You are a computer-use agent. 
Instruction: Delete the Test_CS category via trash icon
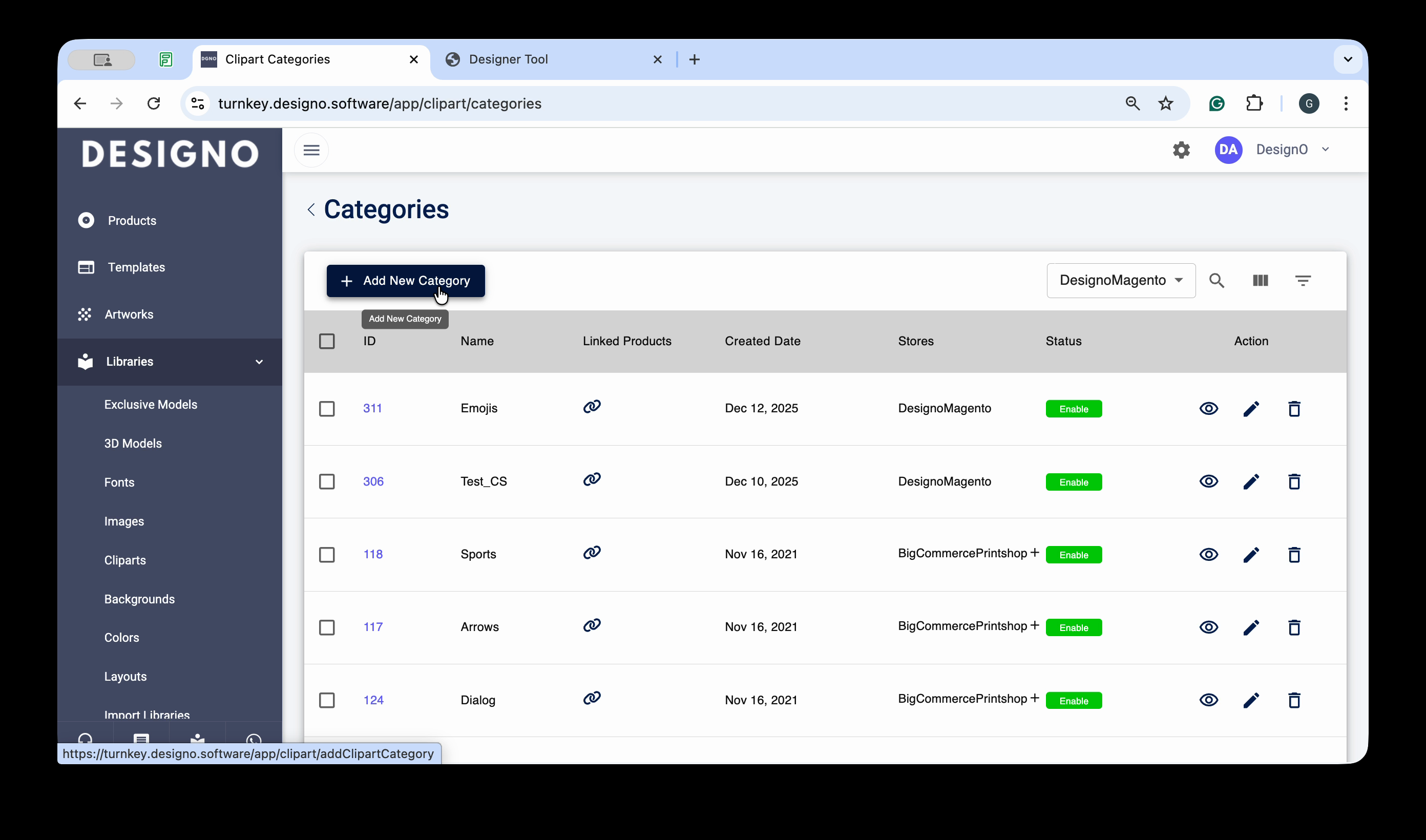point(1293,481)
